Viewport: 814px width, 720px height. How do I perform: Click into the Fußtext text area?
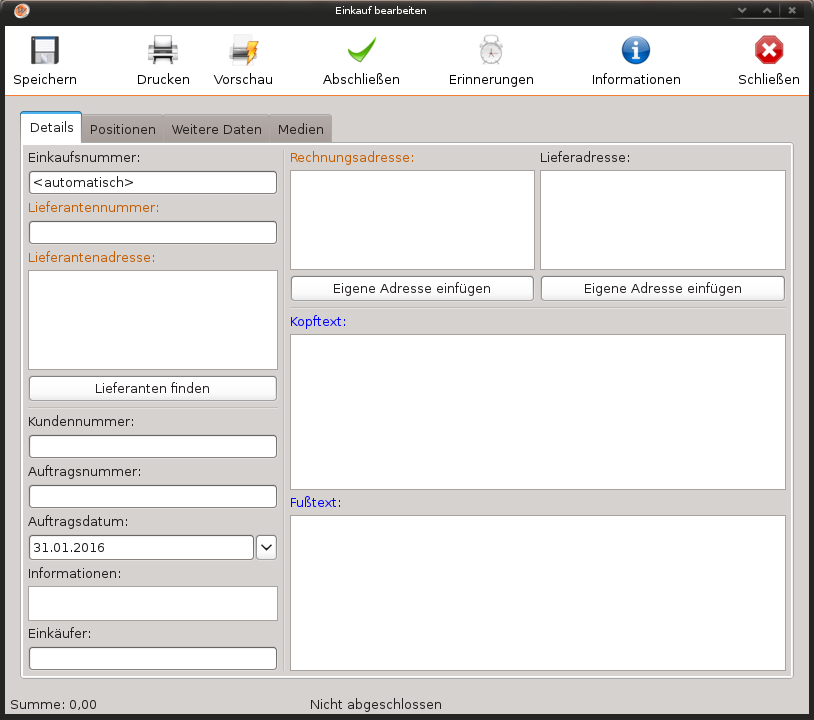click(x=537, y=592)
